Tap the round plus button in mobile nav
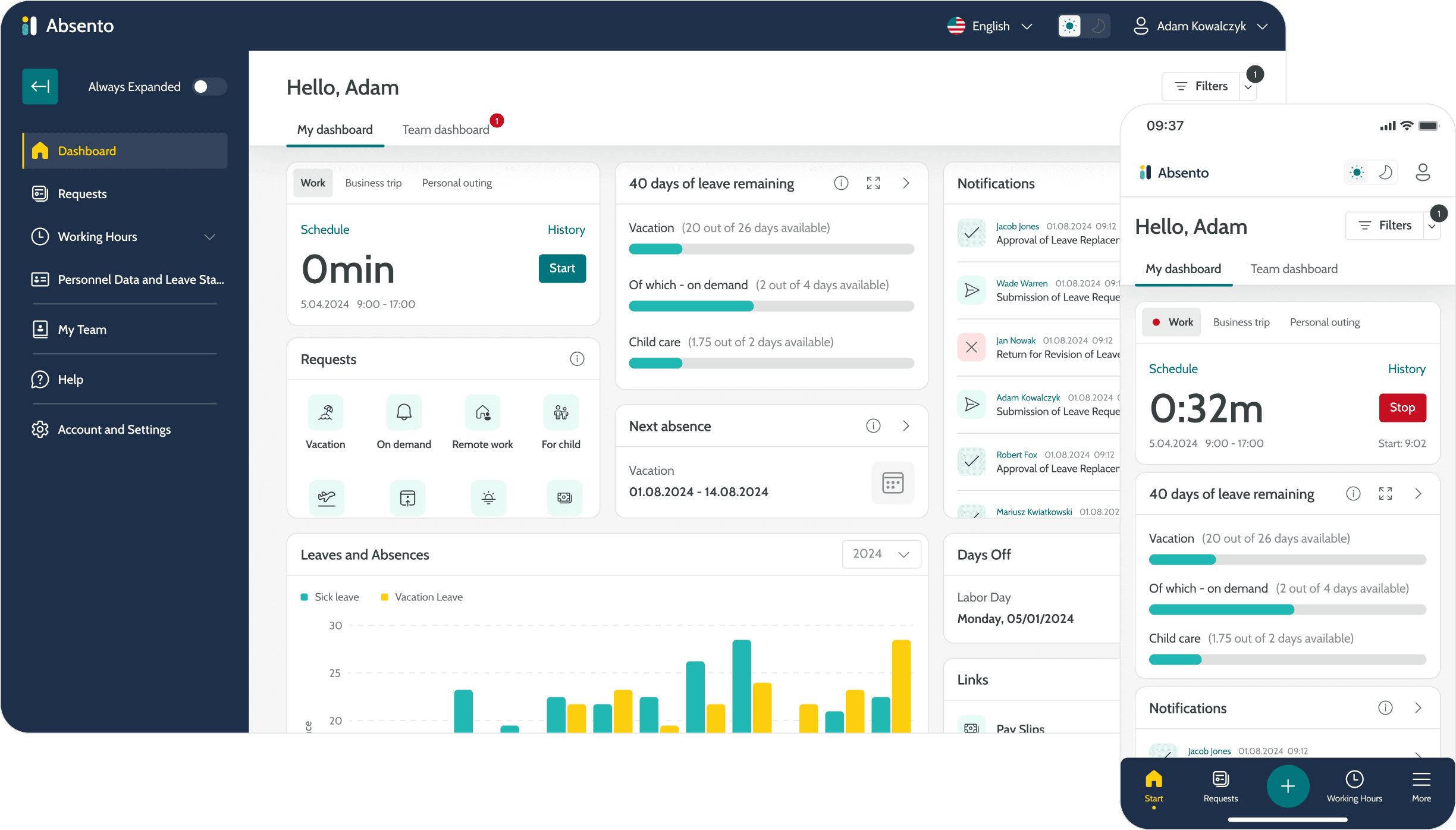This screenshot has width=1456, height=830. click(1288, 786)
